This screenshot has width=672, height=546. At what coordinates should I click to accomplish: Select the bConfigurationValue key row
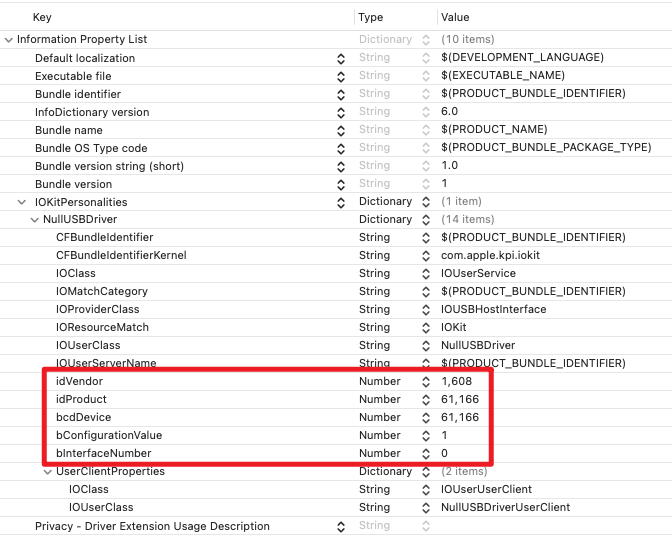[108, 435]
